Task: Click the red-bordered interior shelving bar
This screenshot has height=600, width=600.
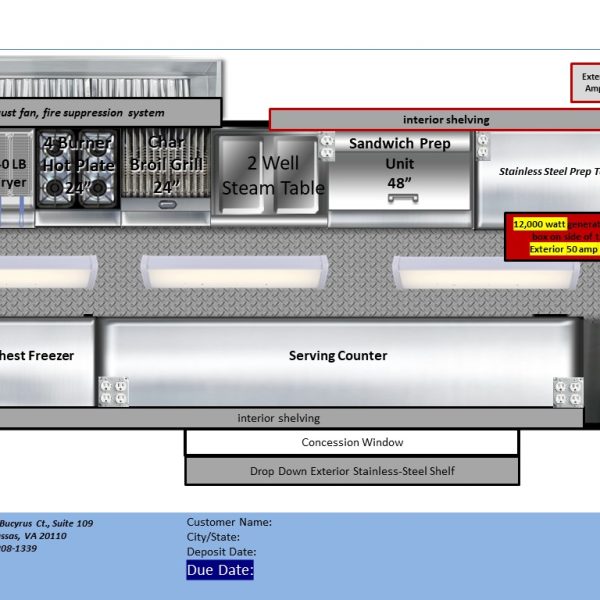Action: tap(435, 120)
